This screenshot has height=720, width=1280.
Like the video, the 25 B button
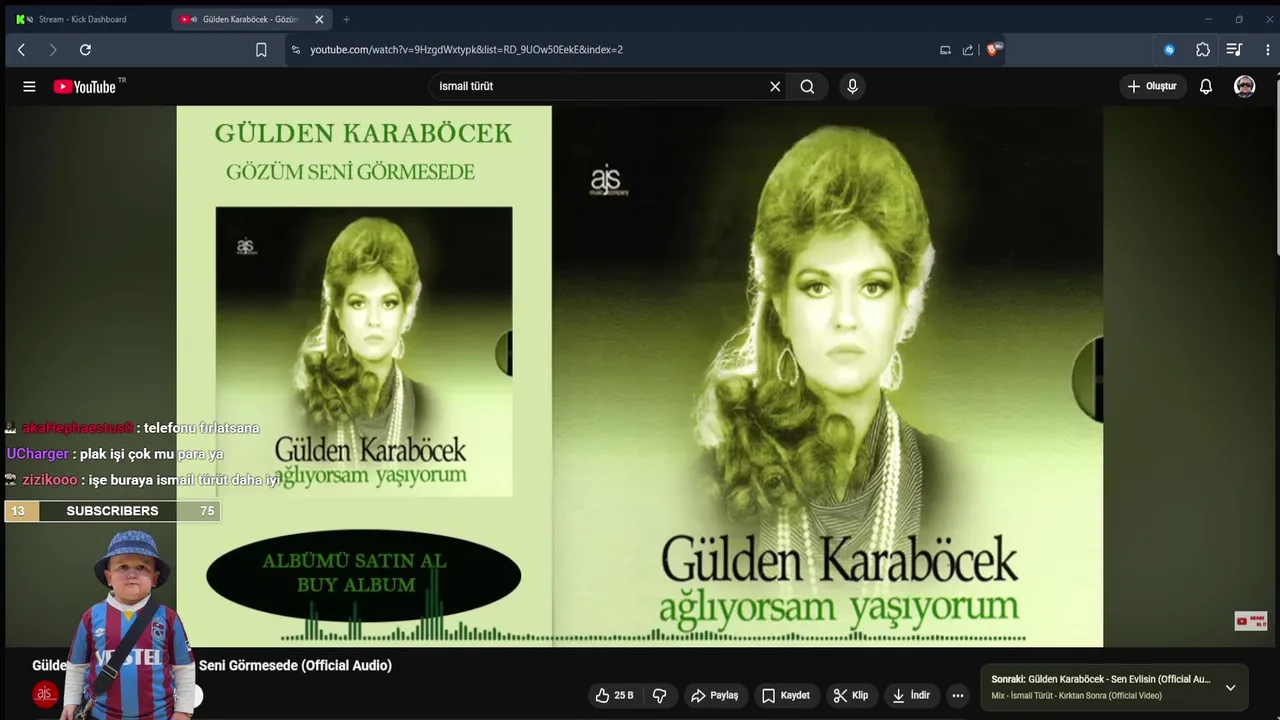614,695
